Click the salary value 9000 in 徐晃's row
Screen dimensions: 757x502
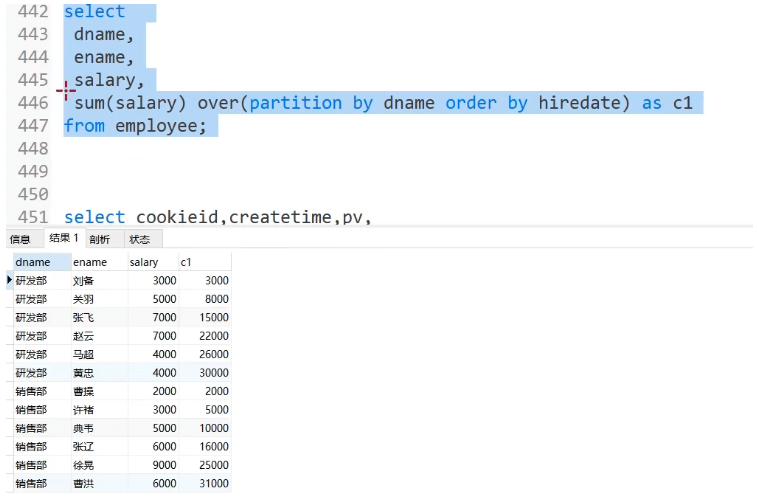pos(164,465)
